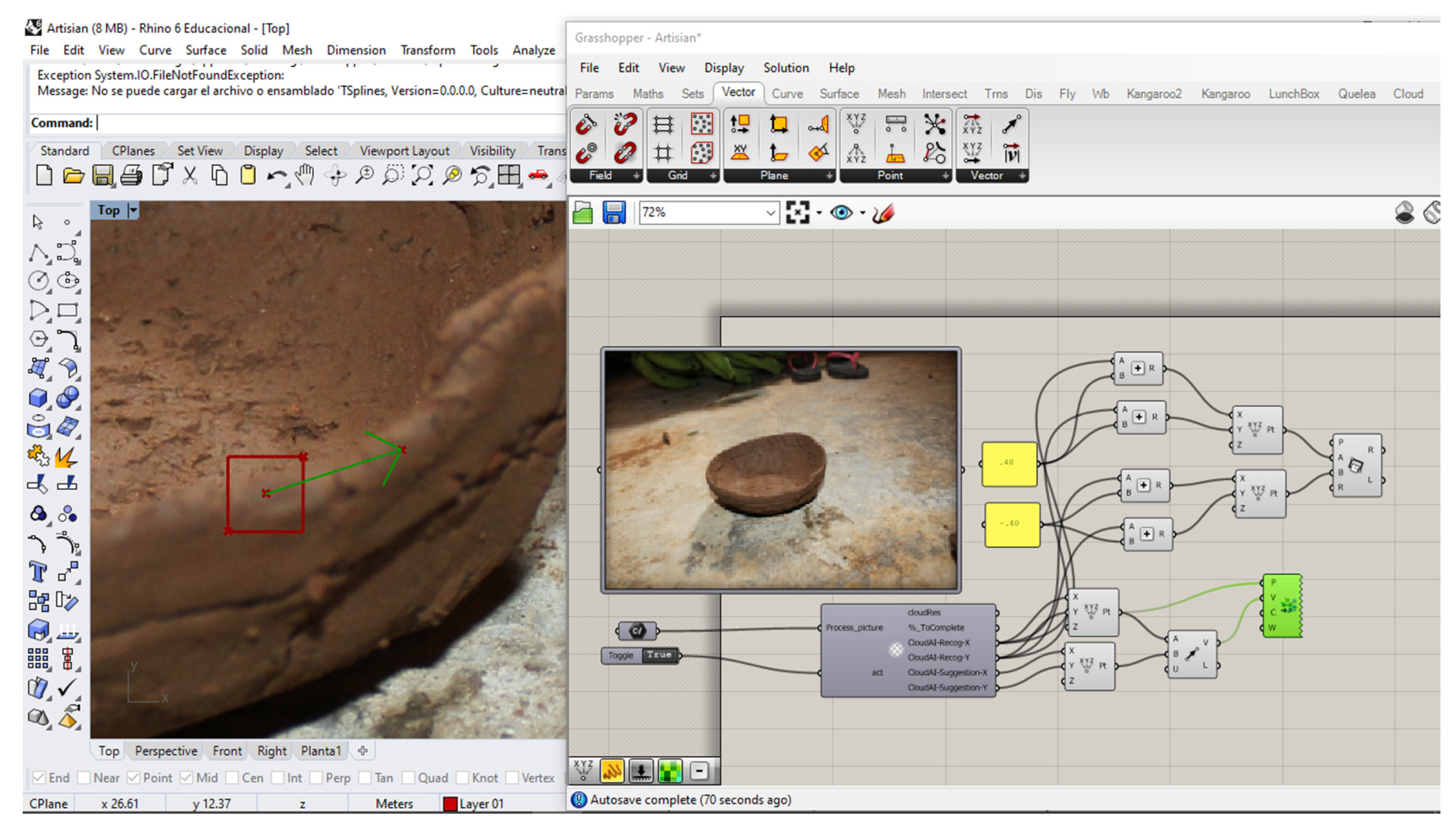The height and width of the screenshot is (827, 1456).
Task: Click the red Layer 01 color swatch
Action: (x=450, y=804)
